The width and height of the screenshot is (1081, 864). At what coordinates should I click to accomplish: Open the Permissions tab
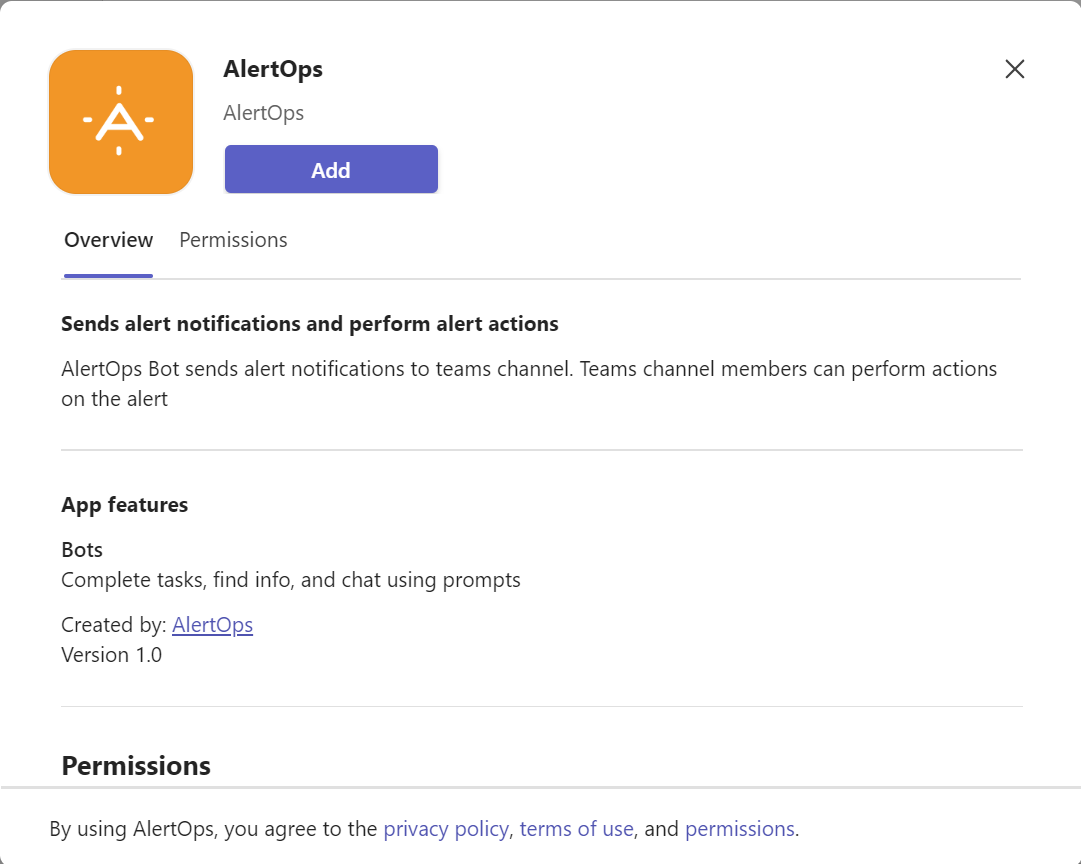point(233,240)
